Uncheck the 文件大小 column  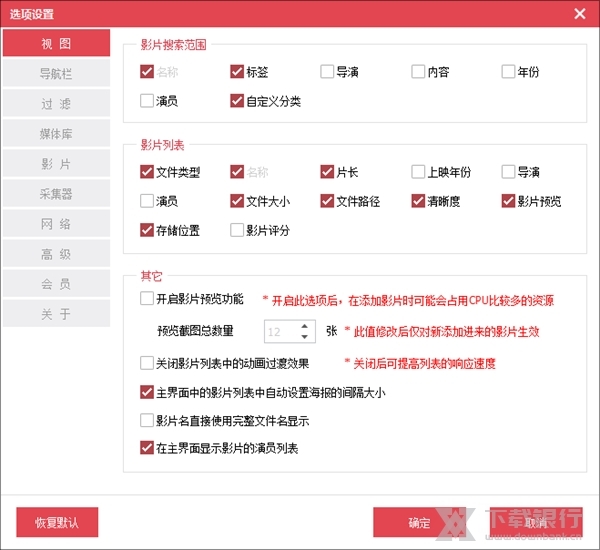237,201
